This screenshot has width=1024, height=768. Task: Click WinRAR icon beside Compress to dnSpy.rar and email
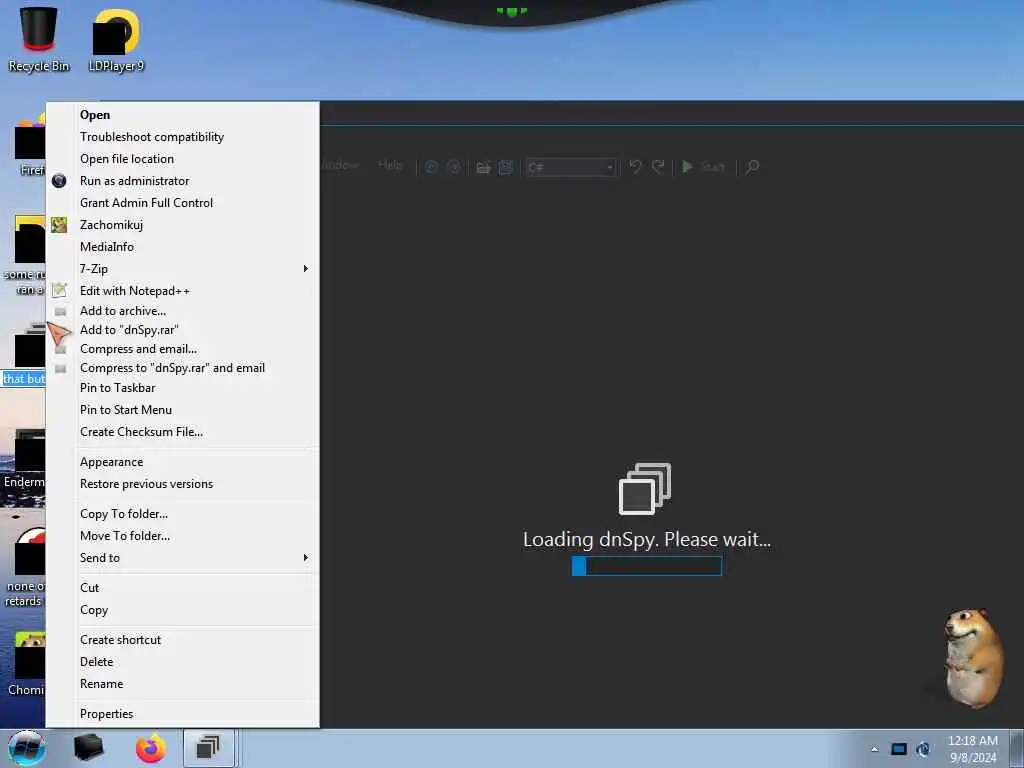(61, 368)
